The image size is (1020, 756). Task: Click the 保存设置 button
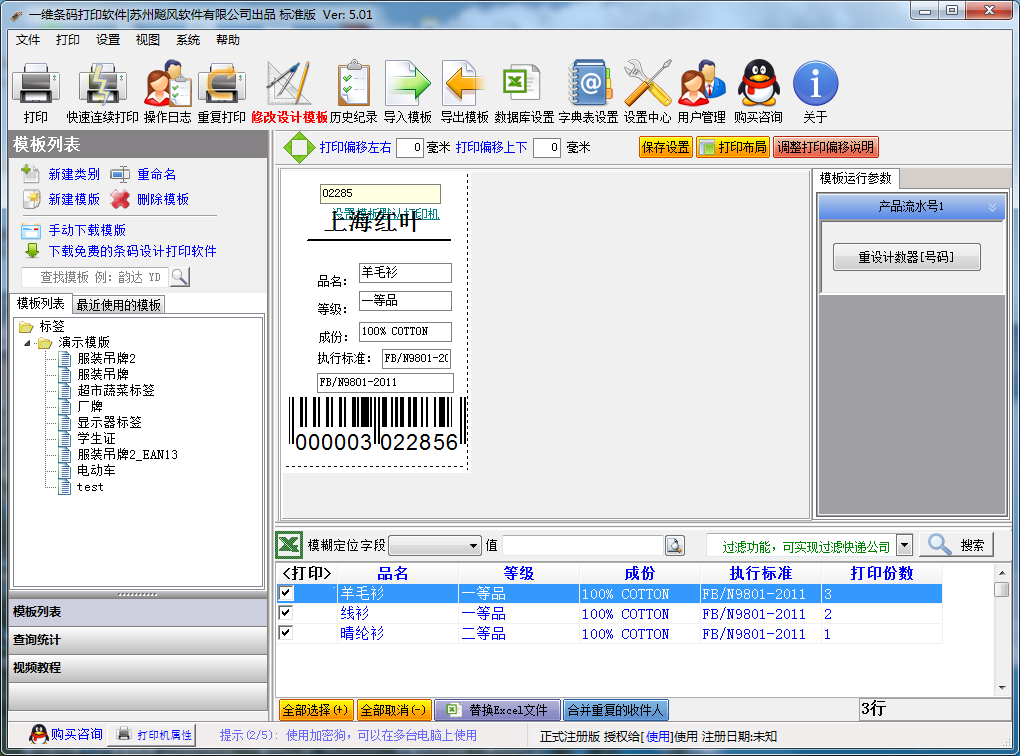pos(665,148)
